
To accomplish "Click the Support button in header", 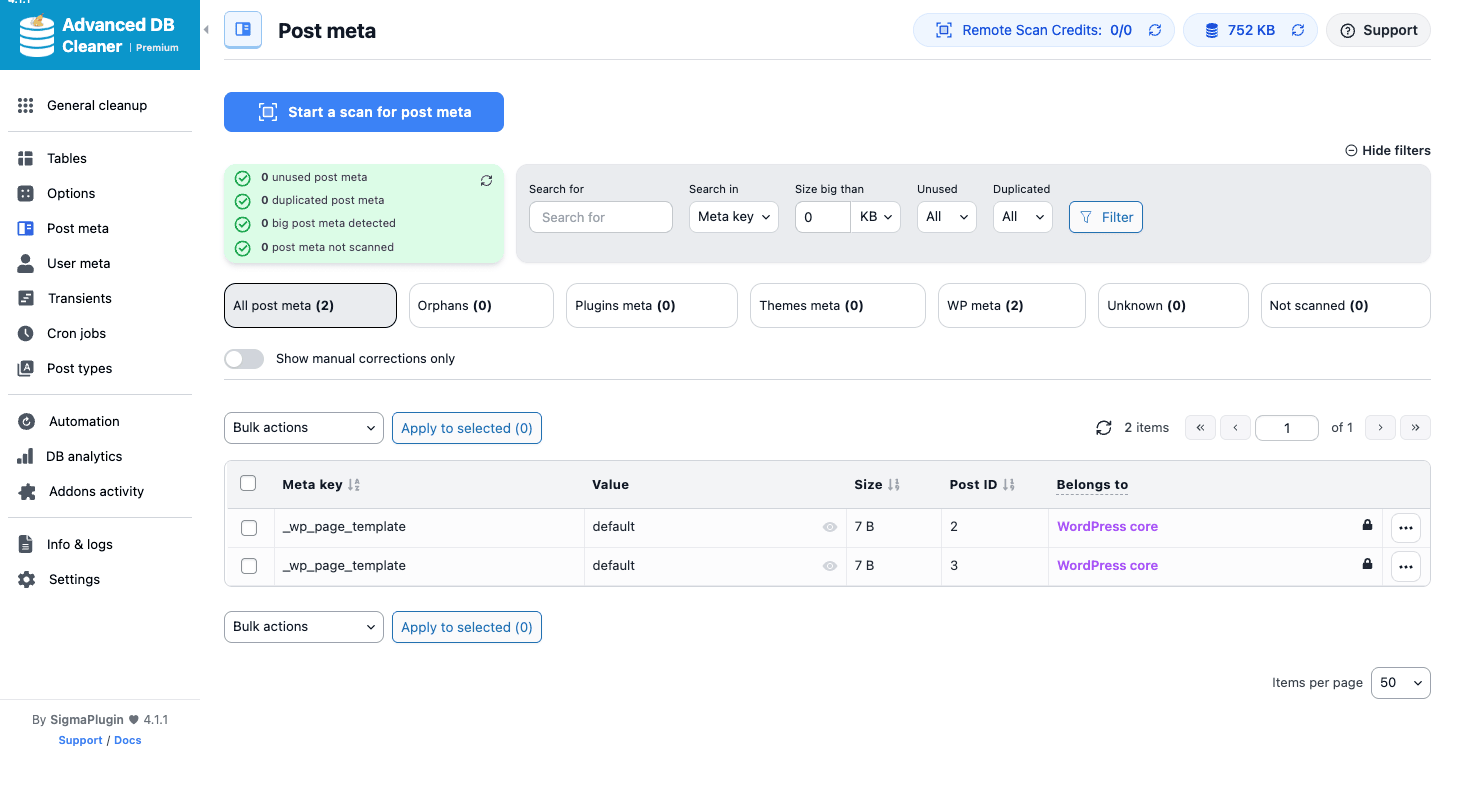I will tap(1378, 30).
